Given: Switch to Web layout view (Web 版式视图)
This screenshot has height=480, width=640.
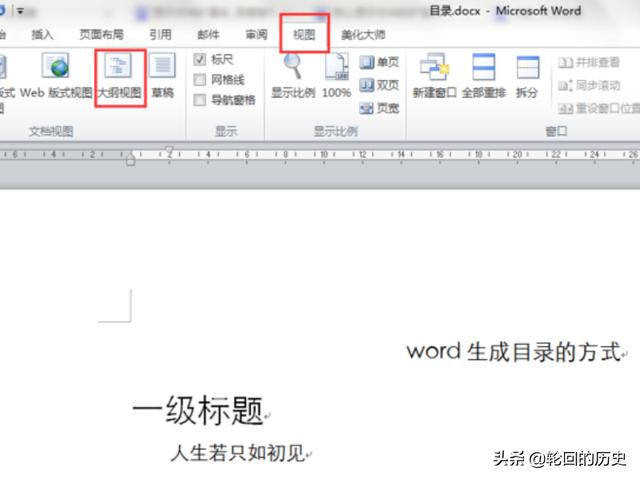Looking at the screenshot, I should point(56,78).
